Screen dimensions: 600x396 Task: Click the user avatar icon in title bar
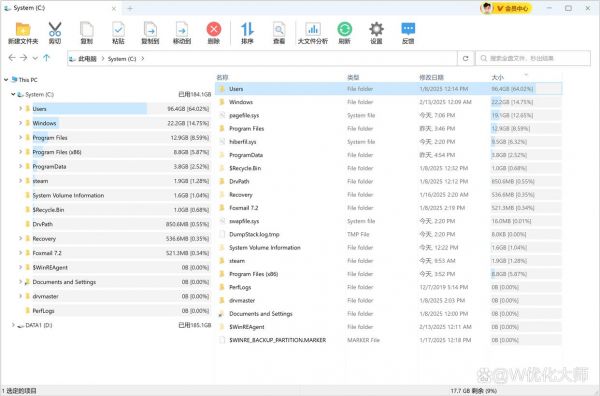[x=486, y=8]
